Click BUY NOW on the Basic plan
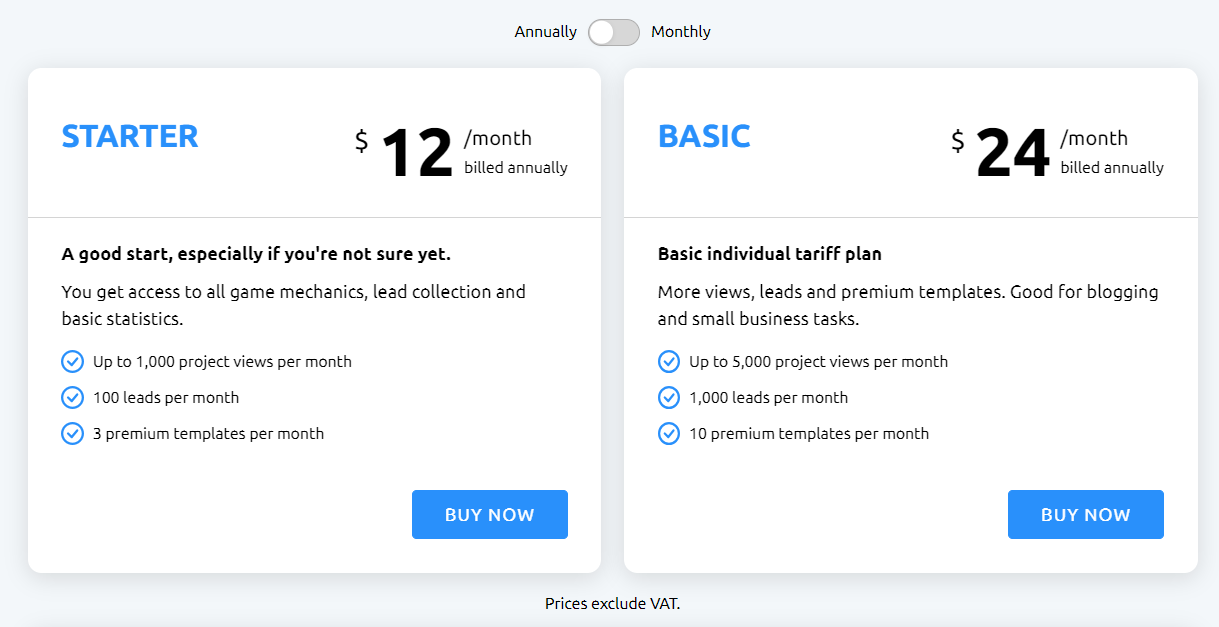The height and width of the screenshot is (627, 1219). pyautogui.click(x=1085, y=514)
